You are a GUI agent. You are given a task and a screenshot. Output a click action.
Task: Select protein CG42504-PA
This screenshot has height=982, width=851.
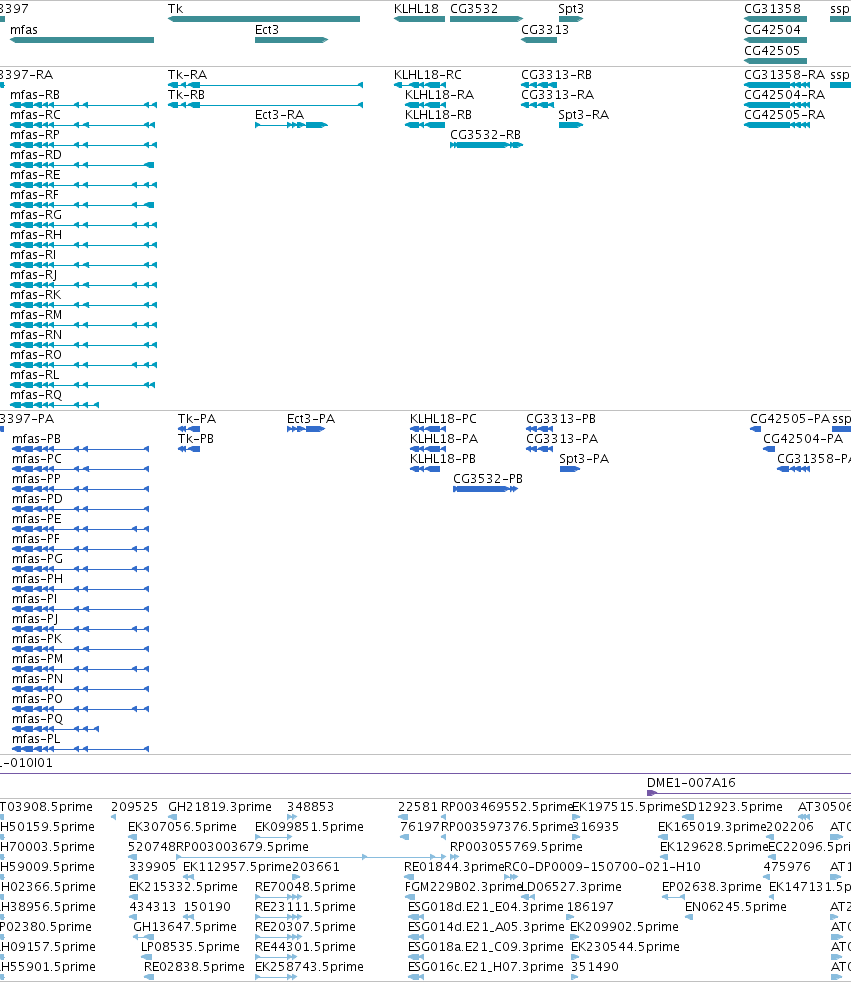pos(770,449)
